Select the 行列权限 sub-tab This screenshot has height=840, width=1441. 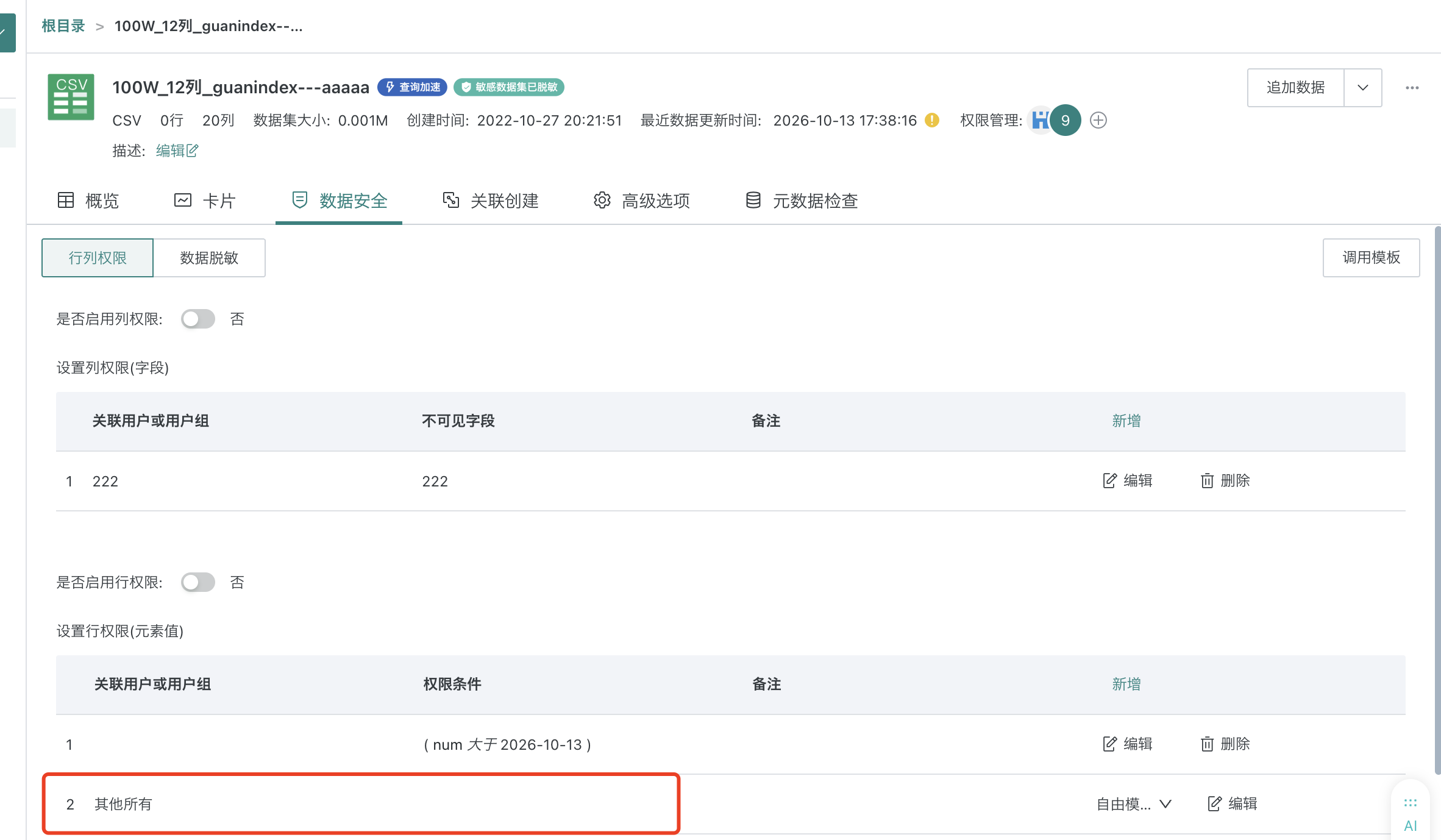point(98,258)
